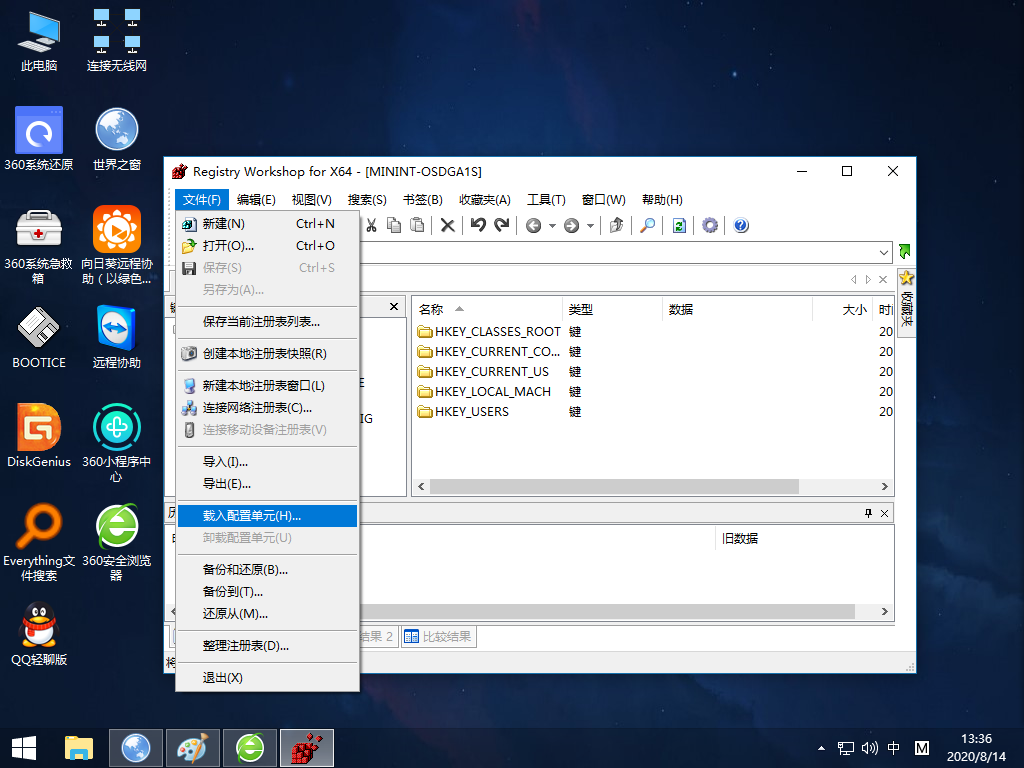
Task: Open the 工具(T) menu
Action: tap(546, 200)
